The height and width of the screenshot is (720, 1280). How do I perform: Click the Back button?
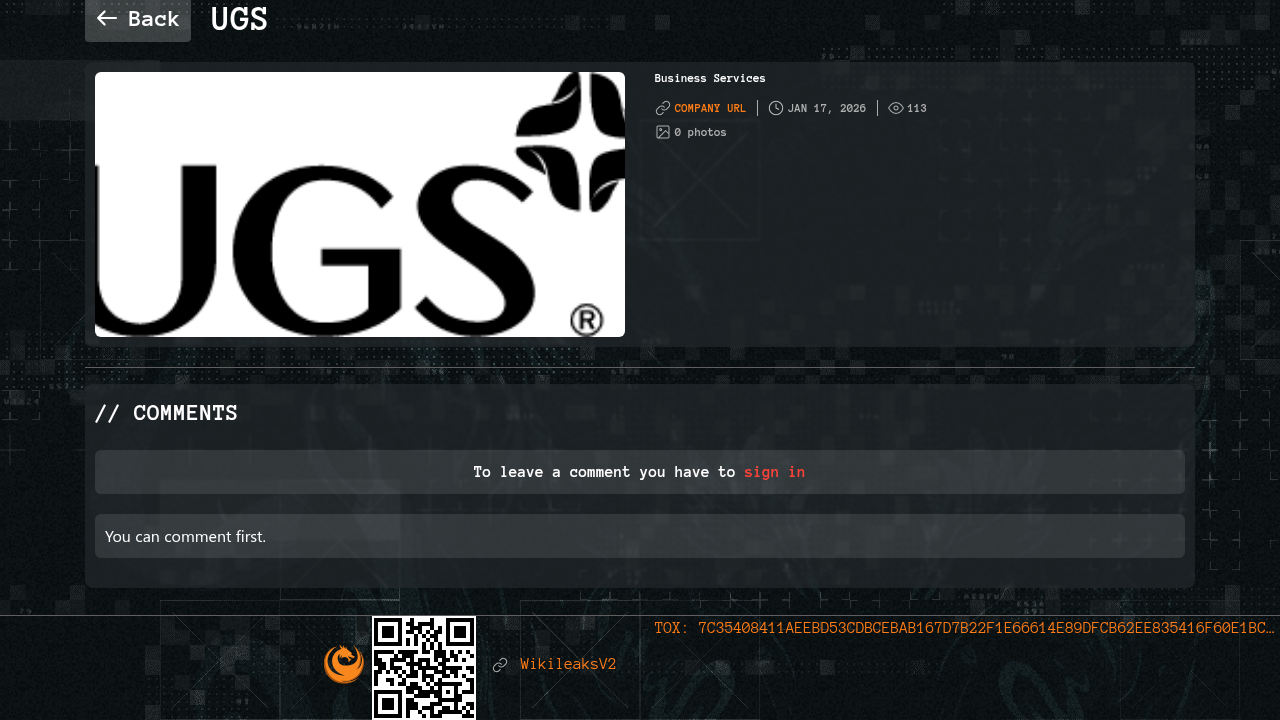138,19
